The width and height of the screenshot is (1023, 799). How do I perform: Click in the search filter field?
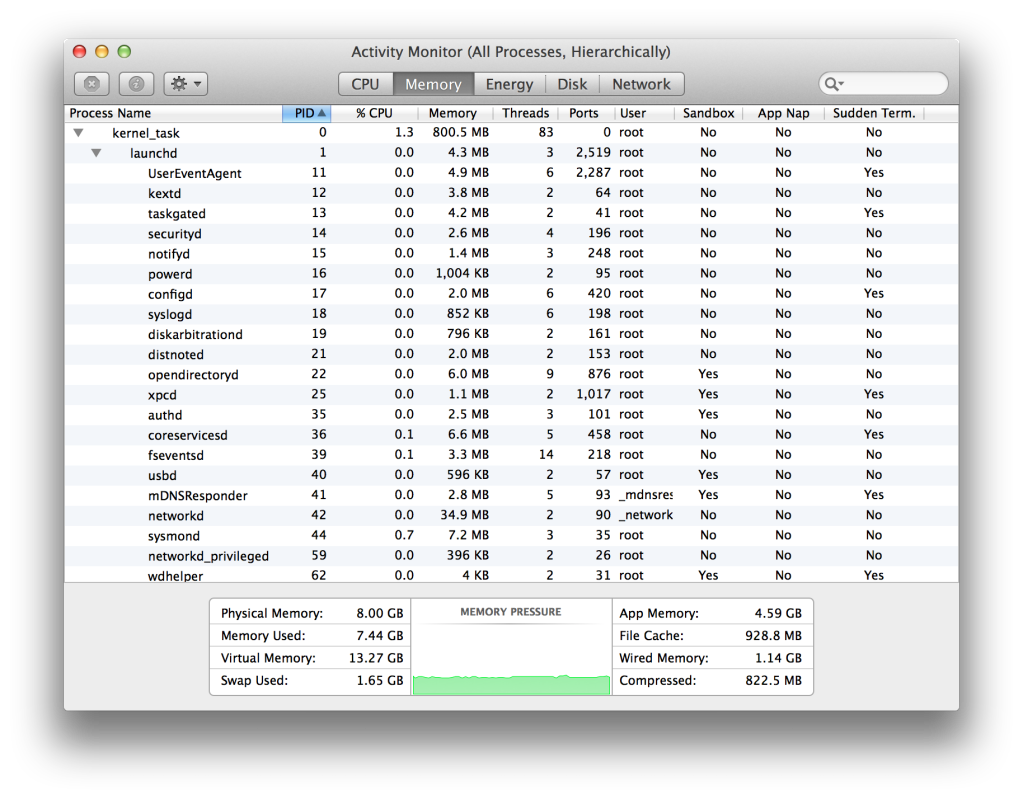click(893, 84)
